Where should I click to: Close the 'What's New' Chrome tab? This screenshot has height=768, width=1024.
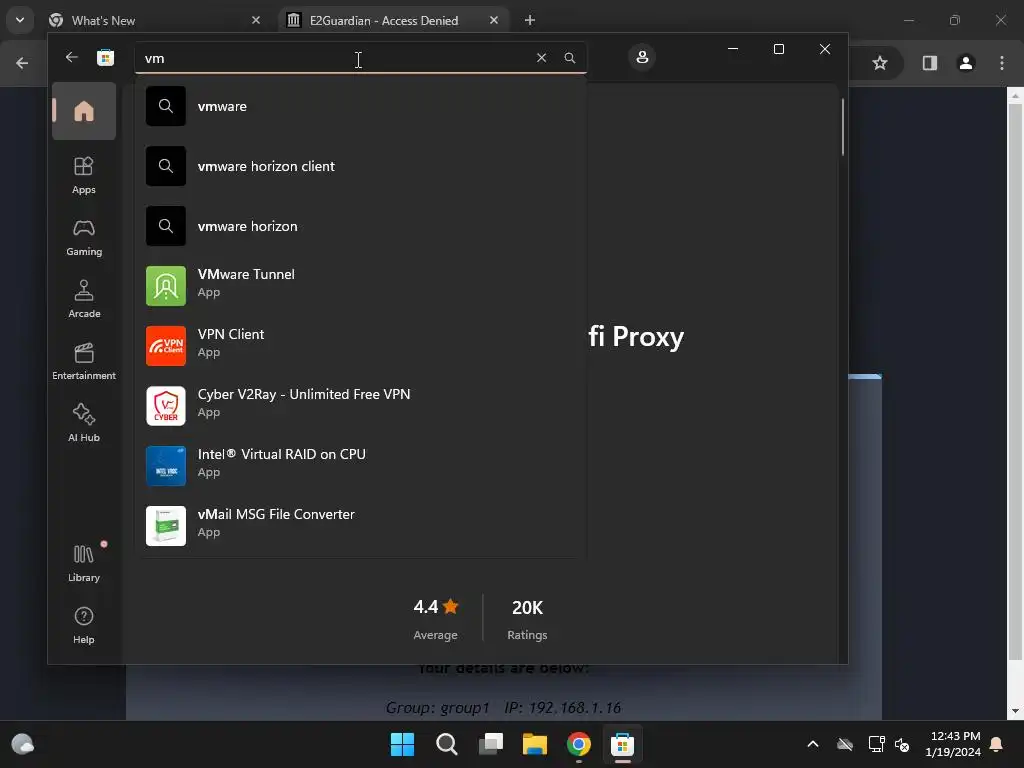tap(256, 20)
